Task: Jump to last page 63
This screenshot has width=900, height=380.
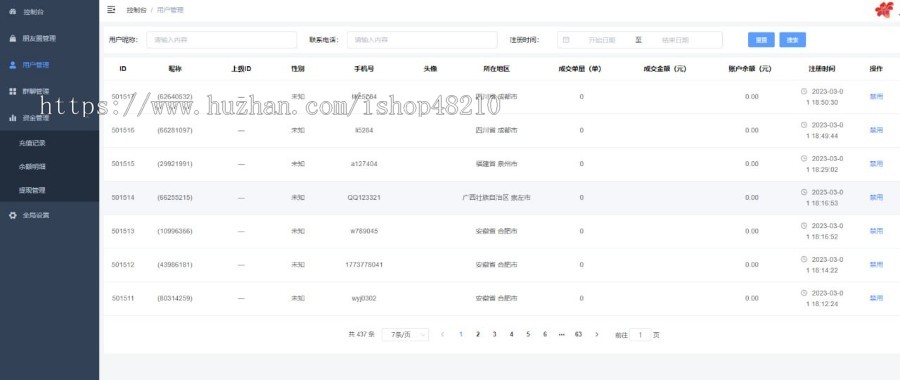Action: 578,334
